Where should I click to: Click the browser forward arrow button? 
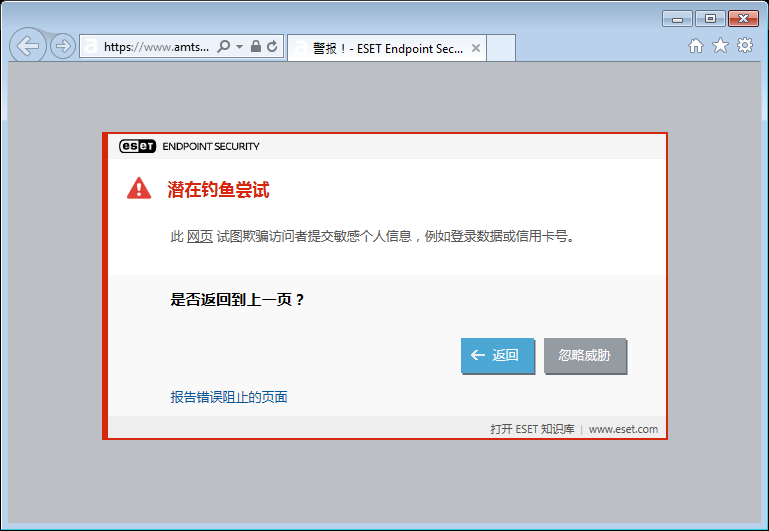pyautogui.click(x=63, y=47)
